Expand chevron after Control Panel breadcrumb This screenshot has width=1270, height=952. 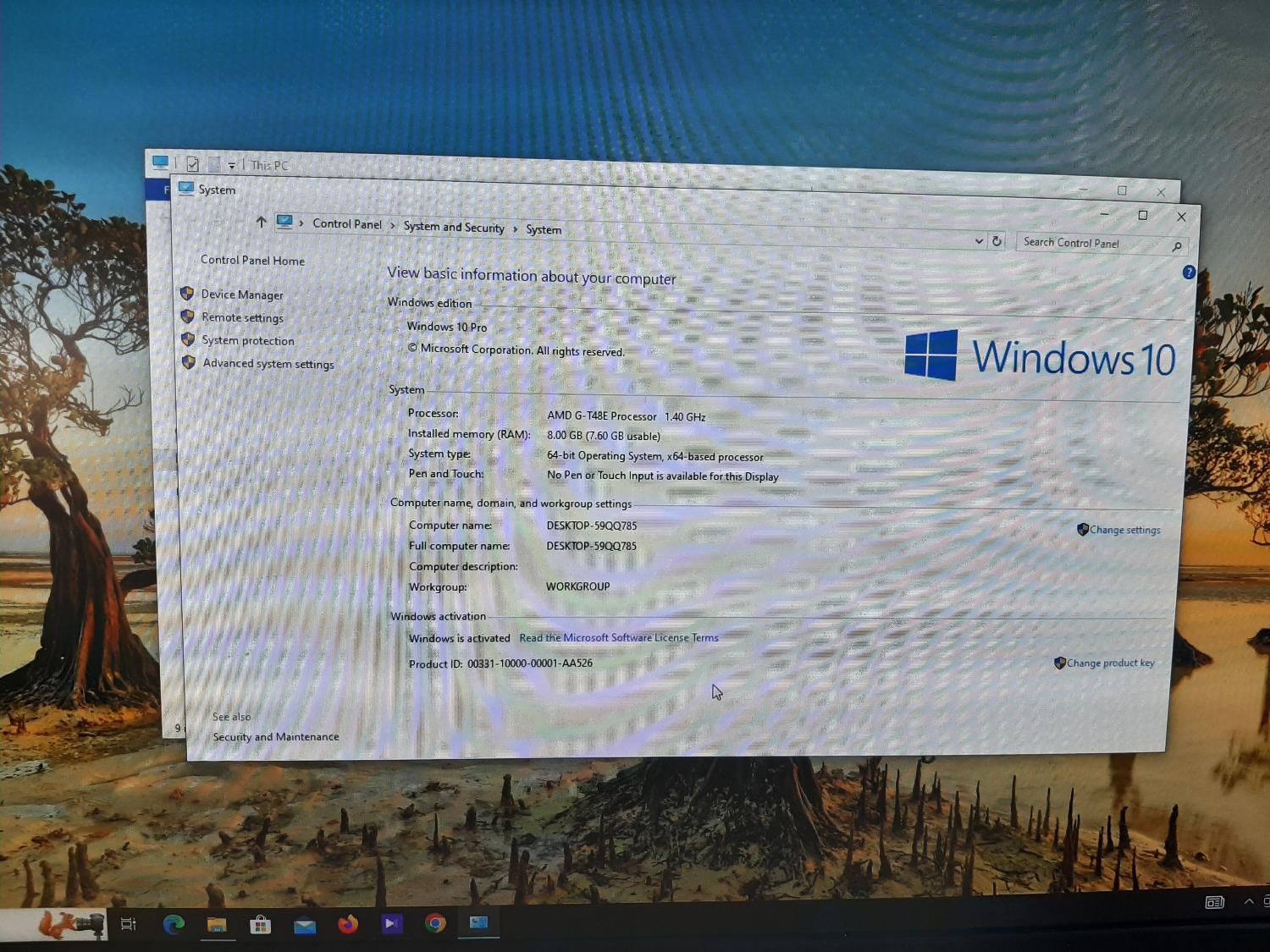[393, 225]
